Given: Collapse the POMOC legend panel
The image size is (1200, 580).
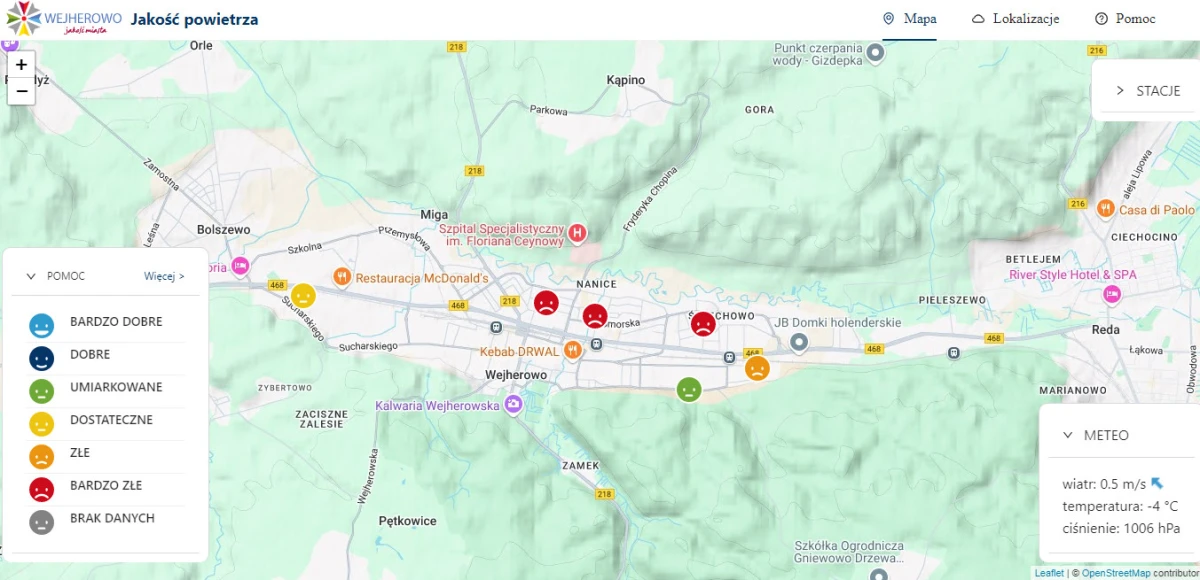Looking at the screenshot, I should coord(31,276).
